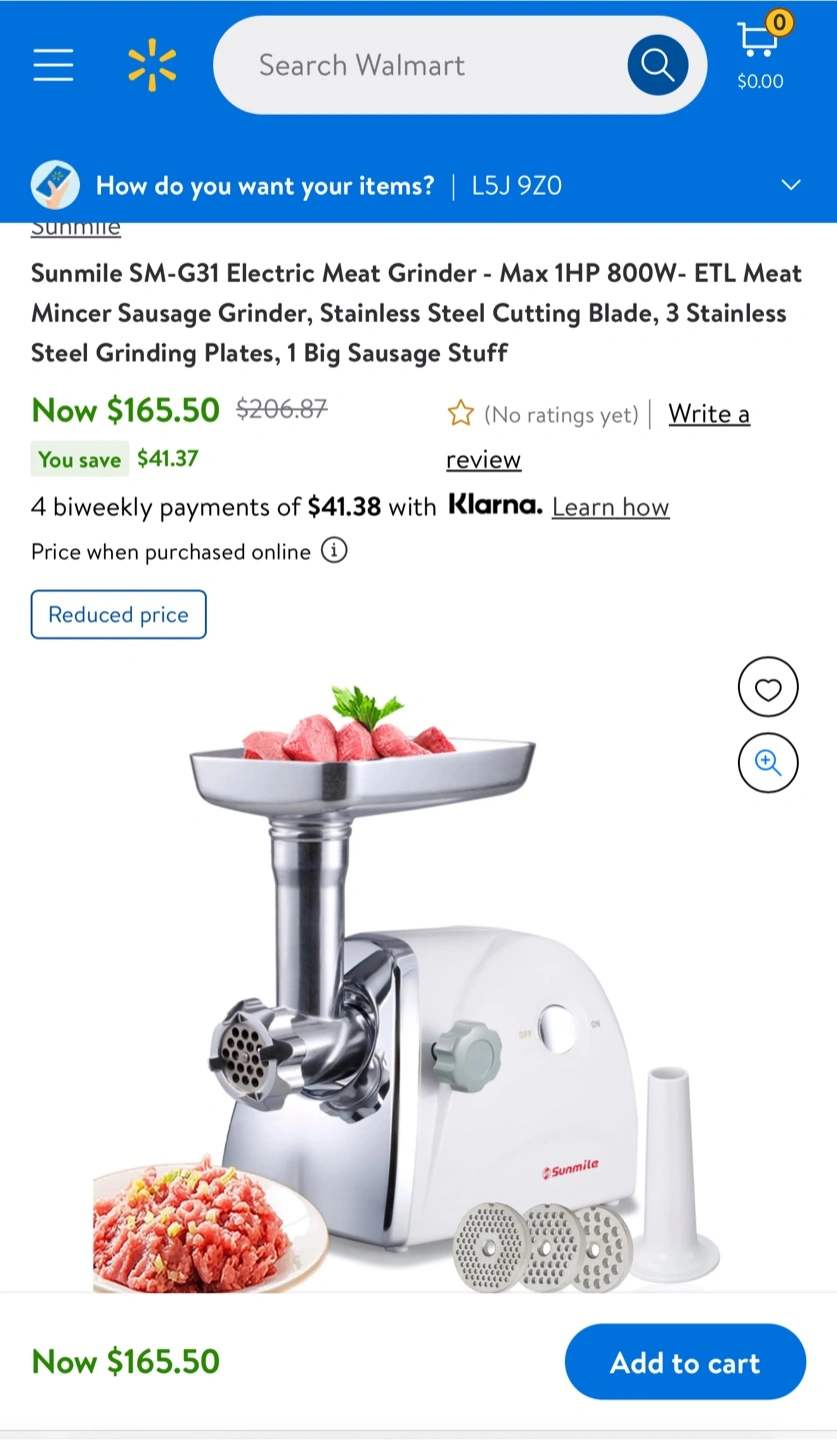Tap the delivery phone icon in banner
Image resolution: width=837 pixels, height=1440 pixels.
(x=56, y=185)
